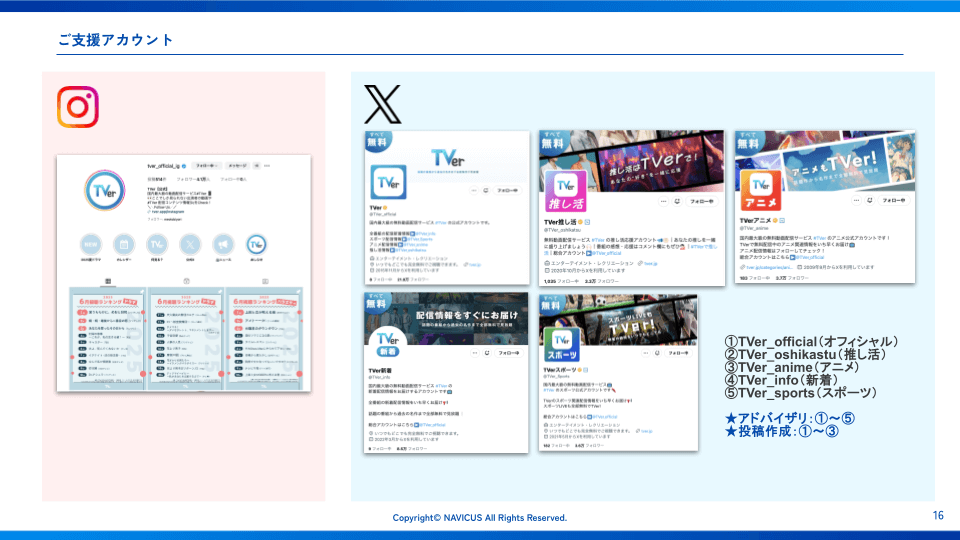Select the Instagram tagged tab
The height and width of the screenshot is (540, 960).
click(265, 281)
